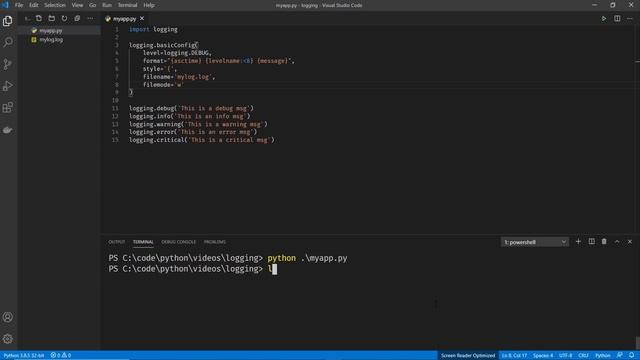This screenshot has width=640, height=360.
Task: Click Screen Reader Optimized status item
Action: (468, 355)
